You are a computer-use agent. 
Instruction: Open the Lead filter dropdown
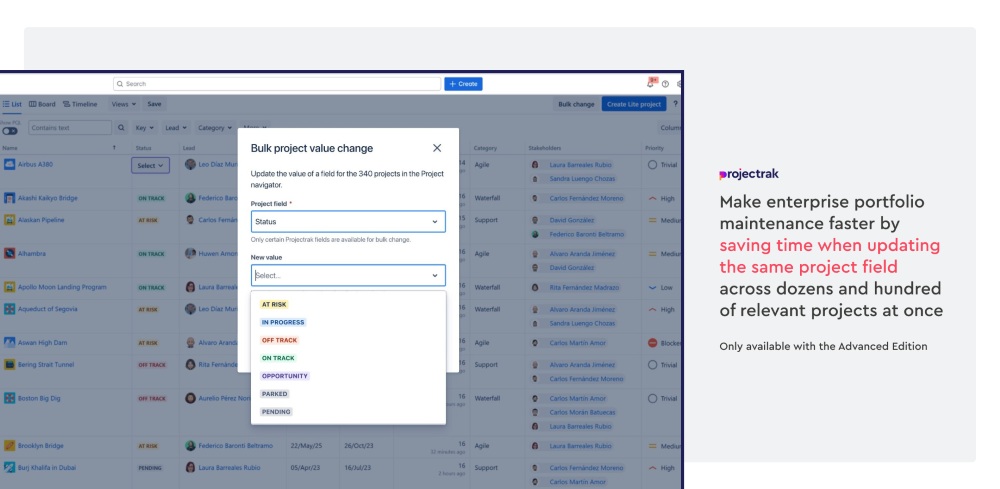(176, 128)
